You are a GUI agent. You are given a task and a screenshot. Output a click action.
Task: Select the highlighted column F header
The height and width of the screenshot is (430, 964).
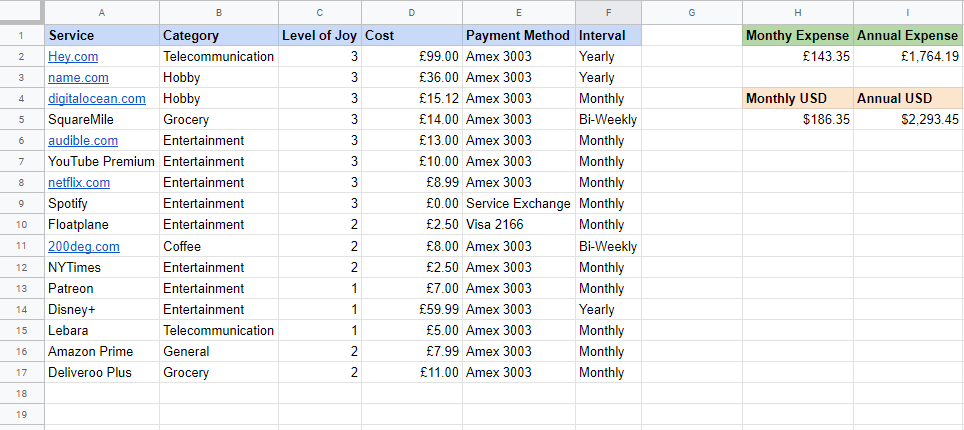[x=608, y=12]
